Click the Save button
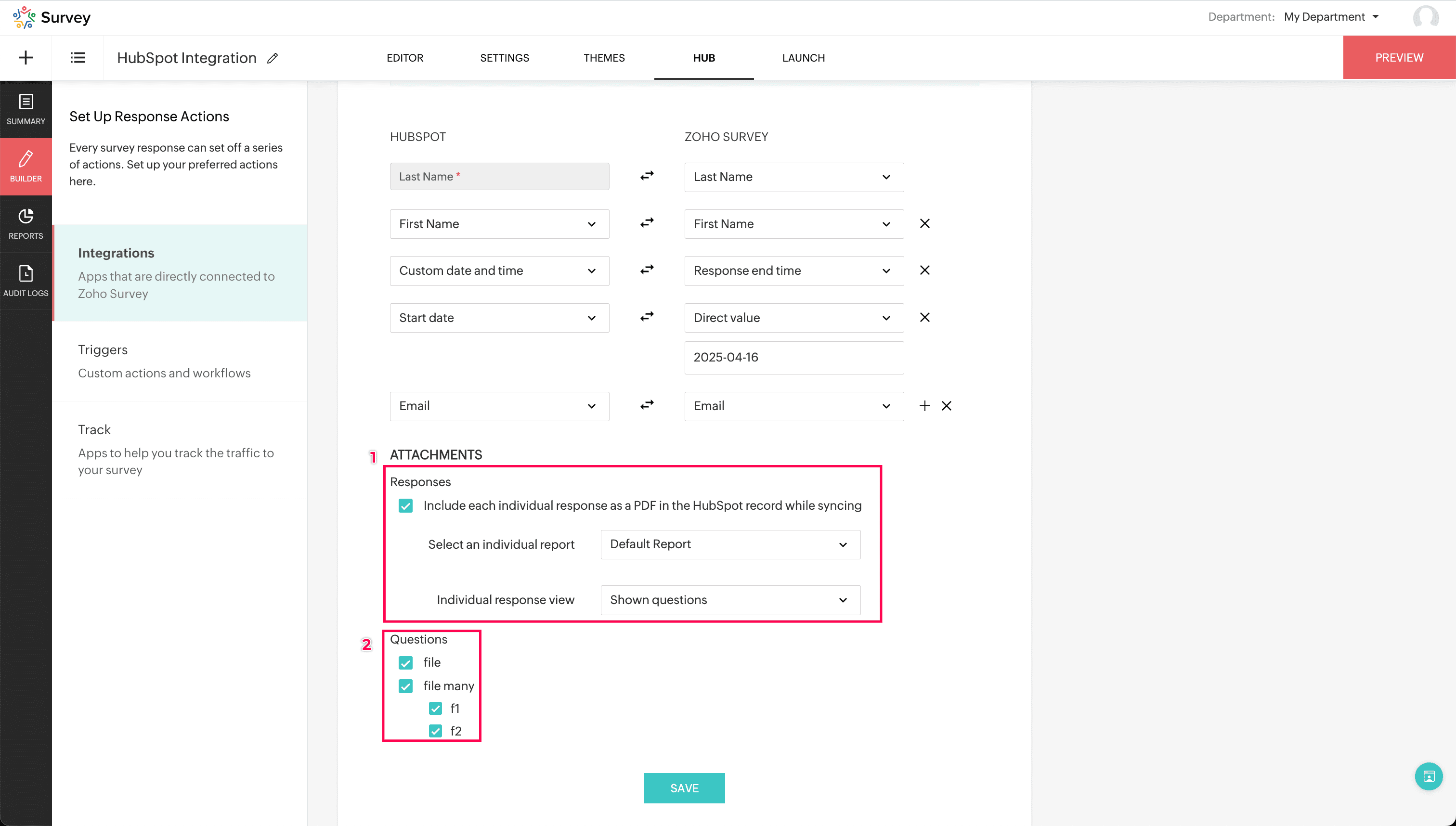 684,788
